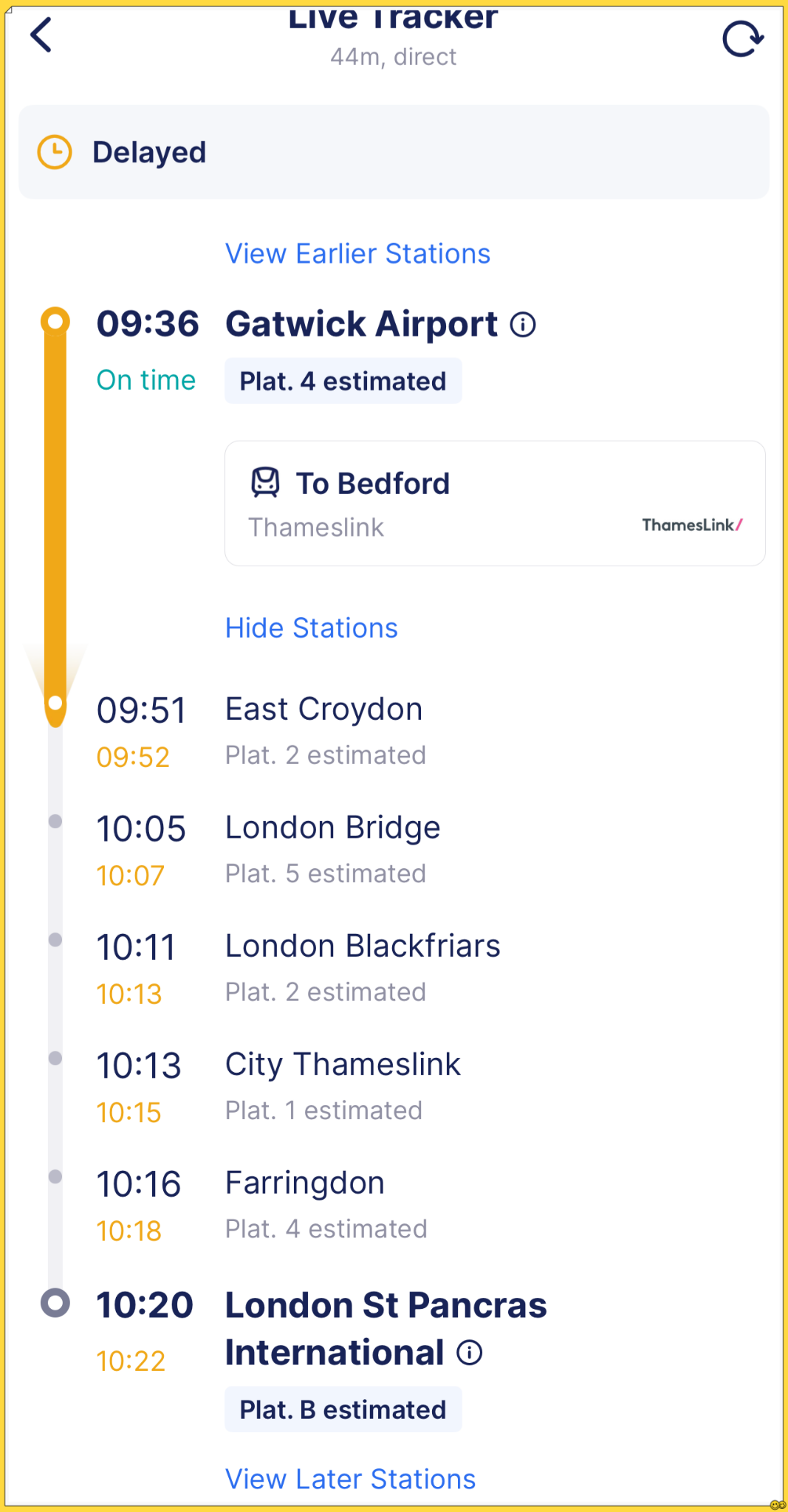
Task: Tap the train icon beside To Bedford
Action: 266,483
